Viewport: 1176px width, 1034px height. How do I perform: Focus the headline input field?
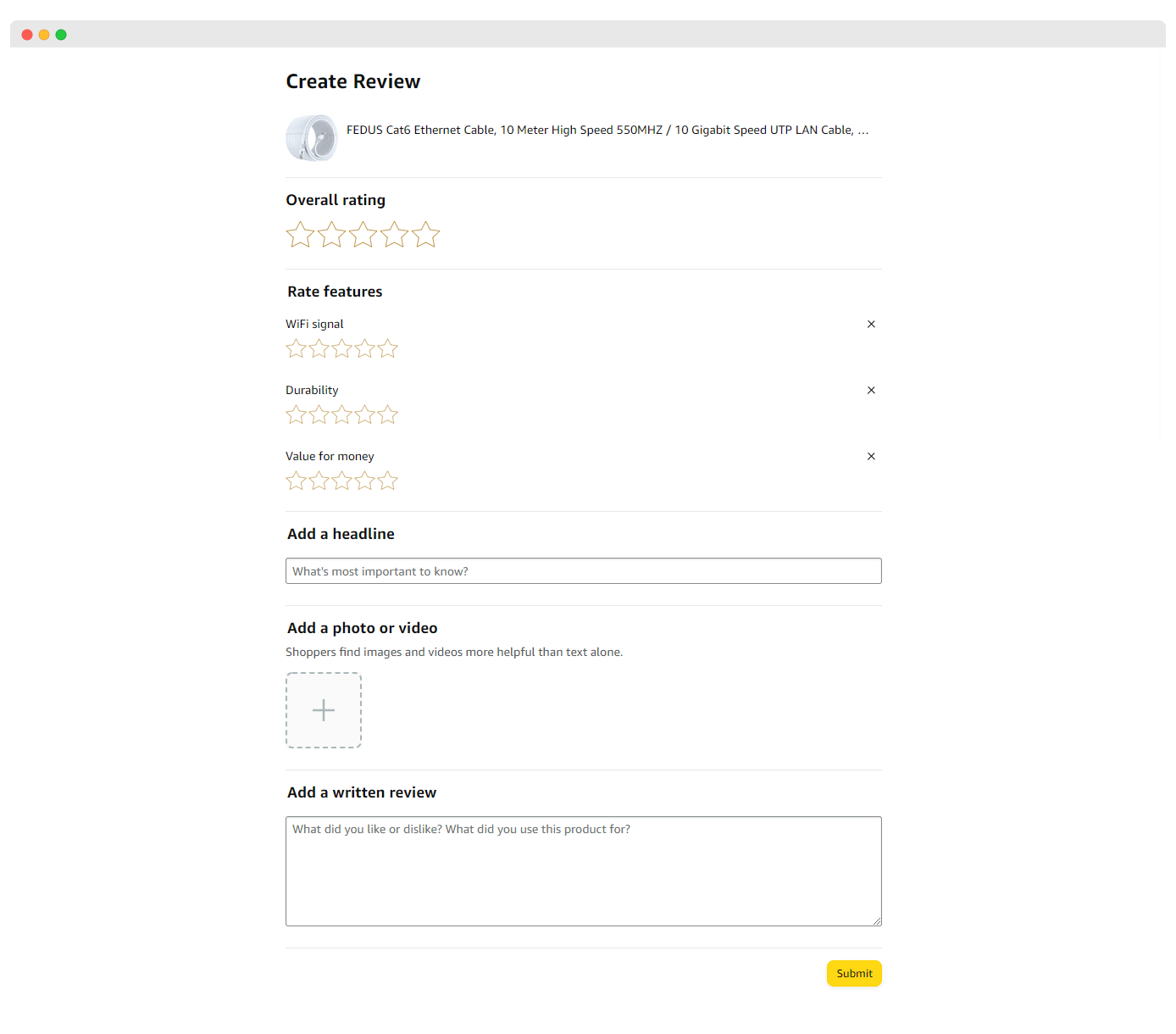click(583, 570)
